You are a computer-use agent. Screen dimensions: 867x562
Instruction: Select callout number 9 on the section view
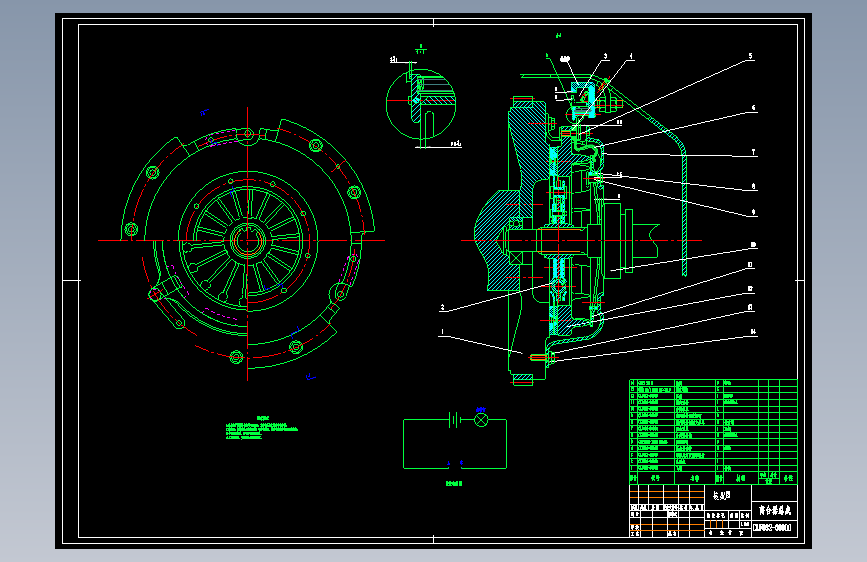753,212
